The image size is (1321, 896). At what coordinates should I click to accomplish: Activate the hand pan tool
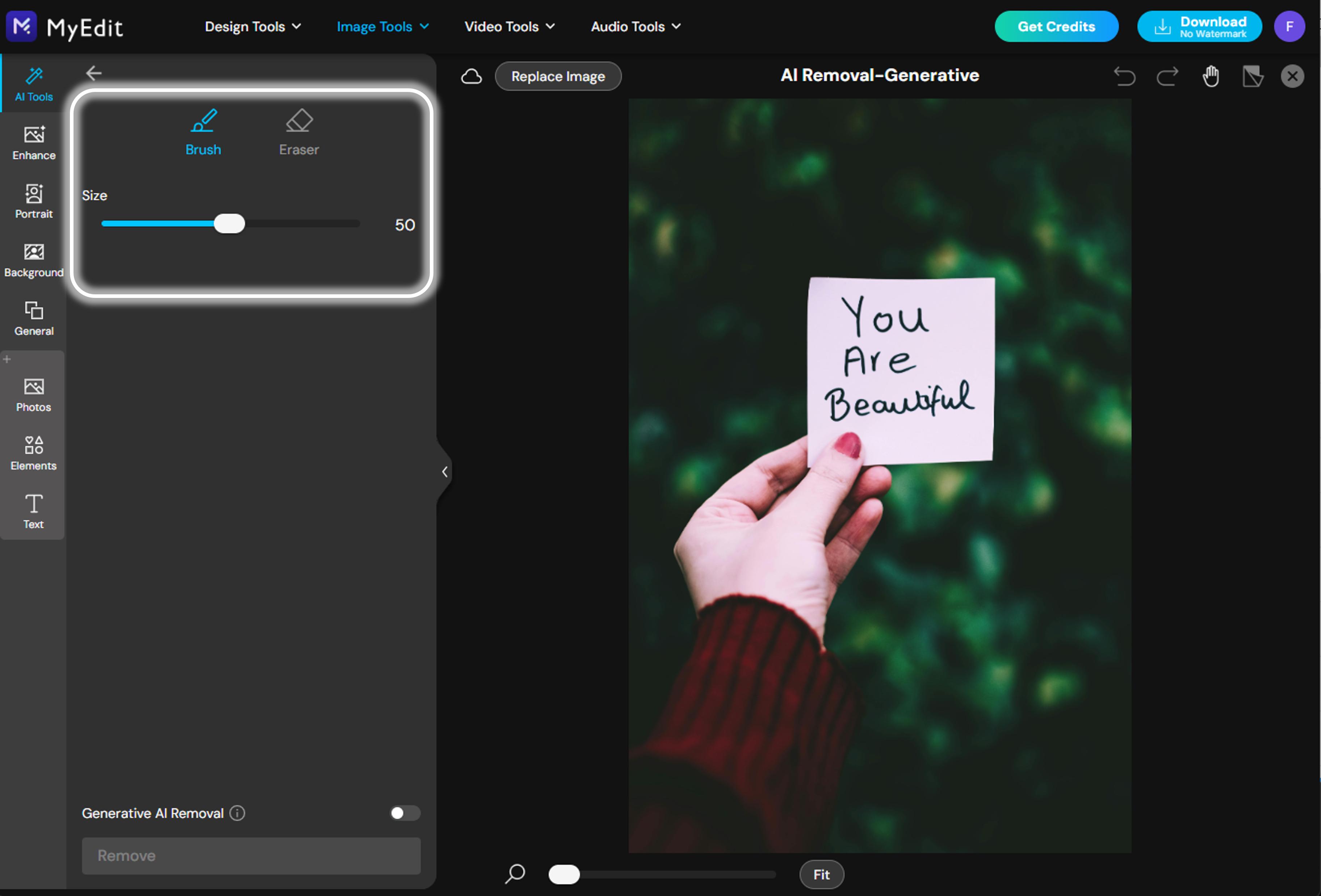(1211, 76)
